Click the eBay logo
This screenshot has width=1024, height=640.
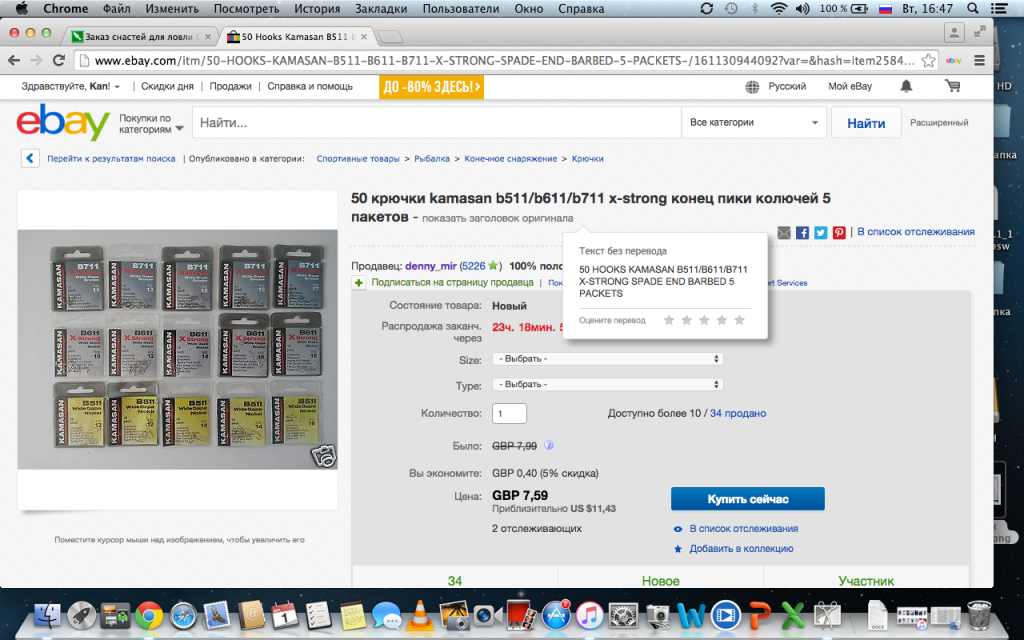[63, 122]
